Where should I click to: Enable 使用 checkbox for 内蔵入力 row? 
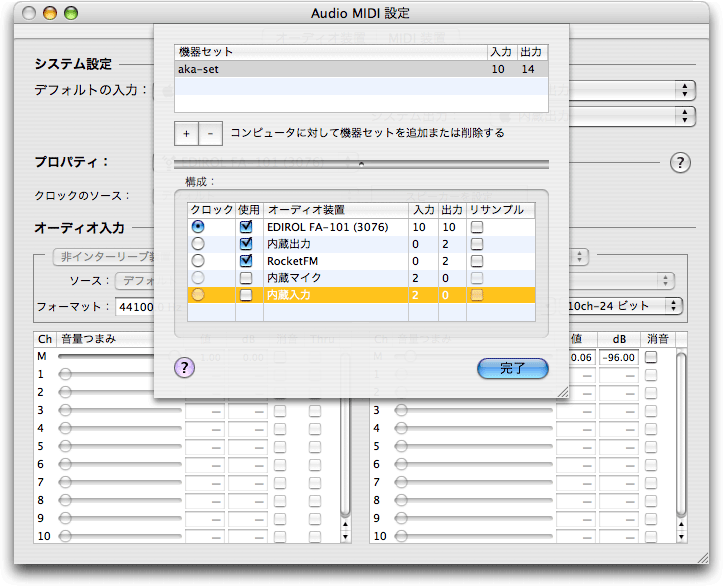(x=246, y=295)
